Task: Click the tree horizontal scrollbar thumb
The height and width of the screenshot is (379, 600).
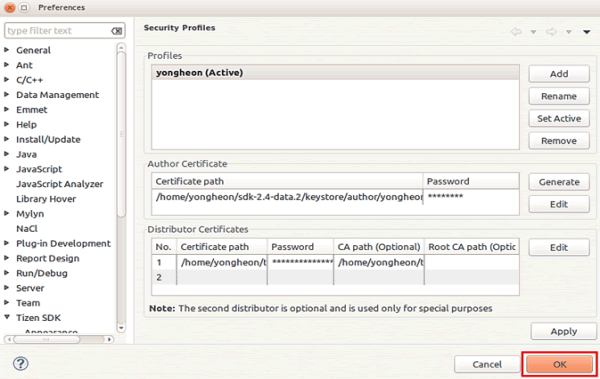Action: click(x=46, y=339)
